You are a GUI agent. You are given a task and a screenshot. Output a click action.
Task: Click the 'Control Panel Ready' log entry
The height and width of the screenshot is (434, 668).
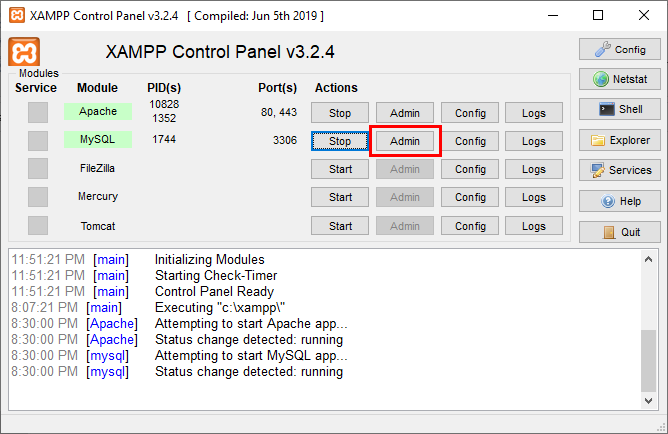click(x=214, y=291)
